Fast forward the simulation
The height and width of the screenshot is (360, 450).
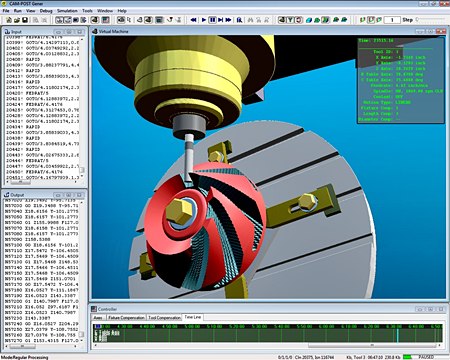(228, 20)
